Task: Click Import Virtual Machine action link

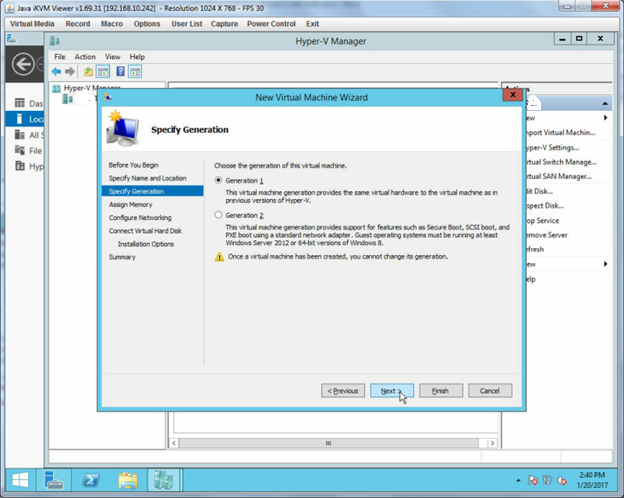Action: pyautogui.click(x=561, y=133)
